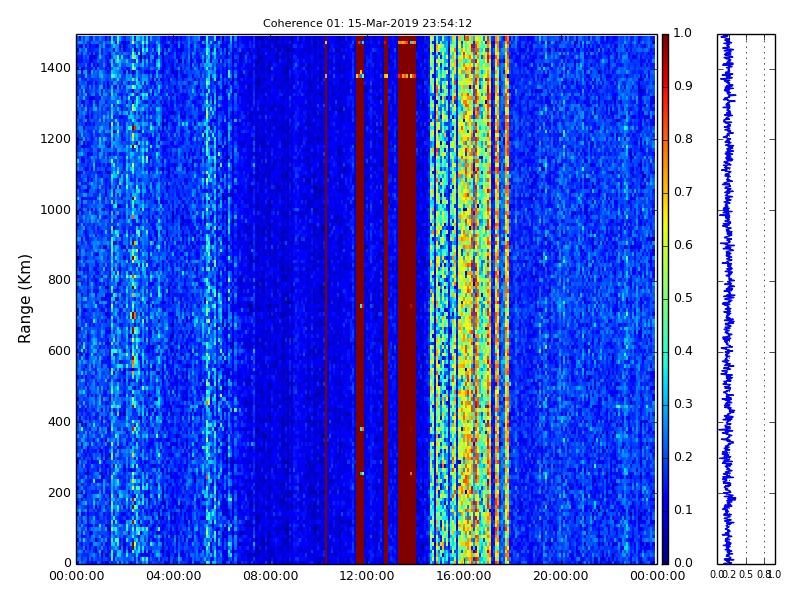Click the 08:00:00 time axis label

coord(270,577)
